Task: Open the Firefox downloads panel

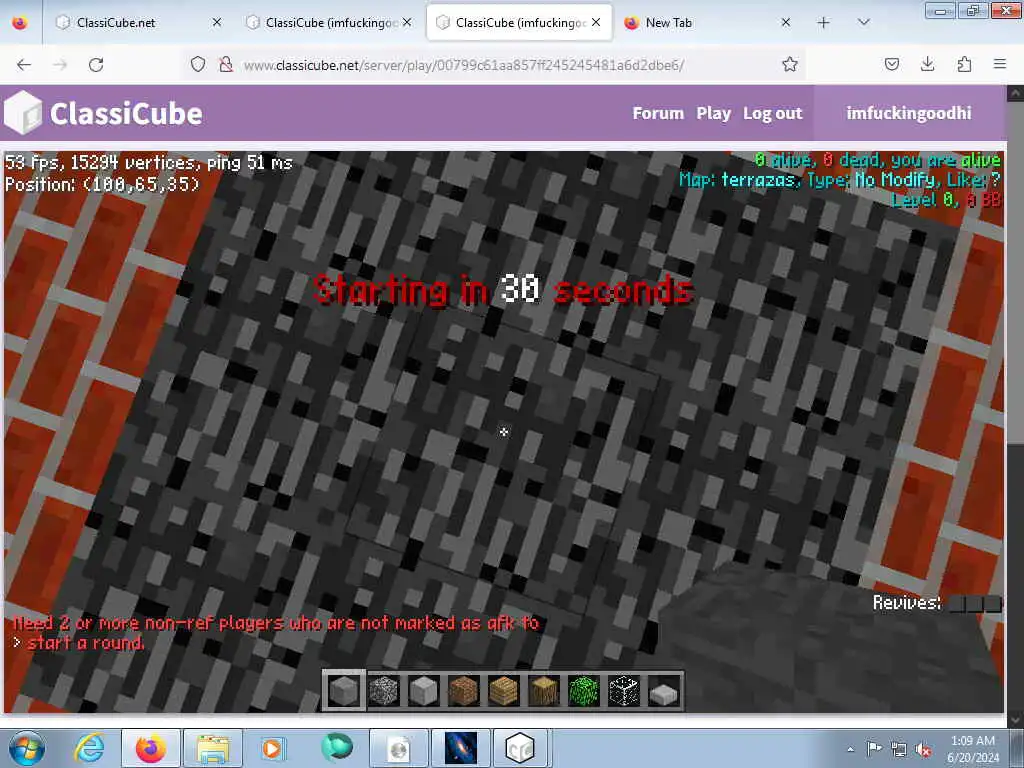Action: pos(927,64)
